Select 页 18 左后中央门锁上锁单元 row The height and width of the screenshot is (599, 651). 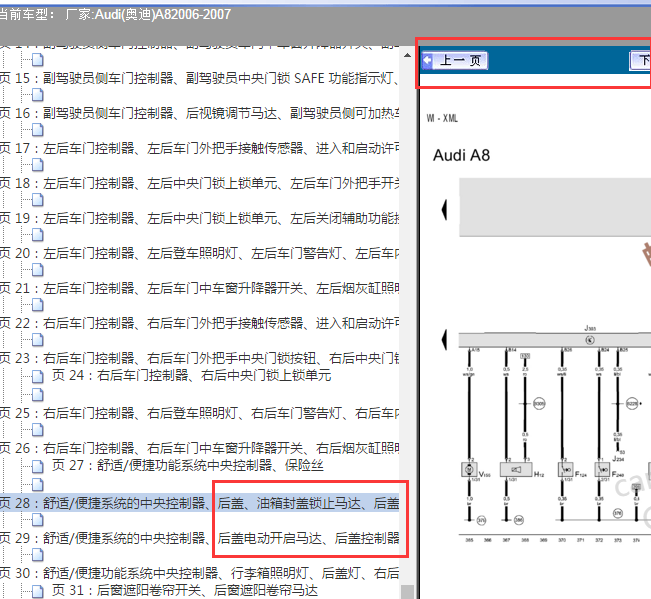(x=199, y=183)
